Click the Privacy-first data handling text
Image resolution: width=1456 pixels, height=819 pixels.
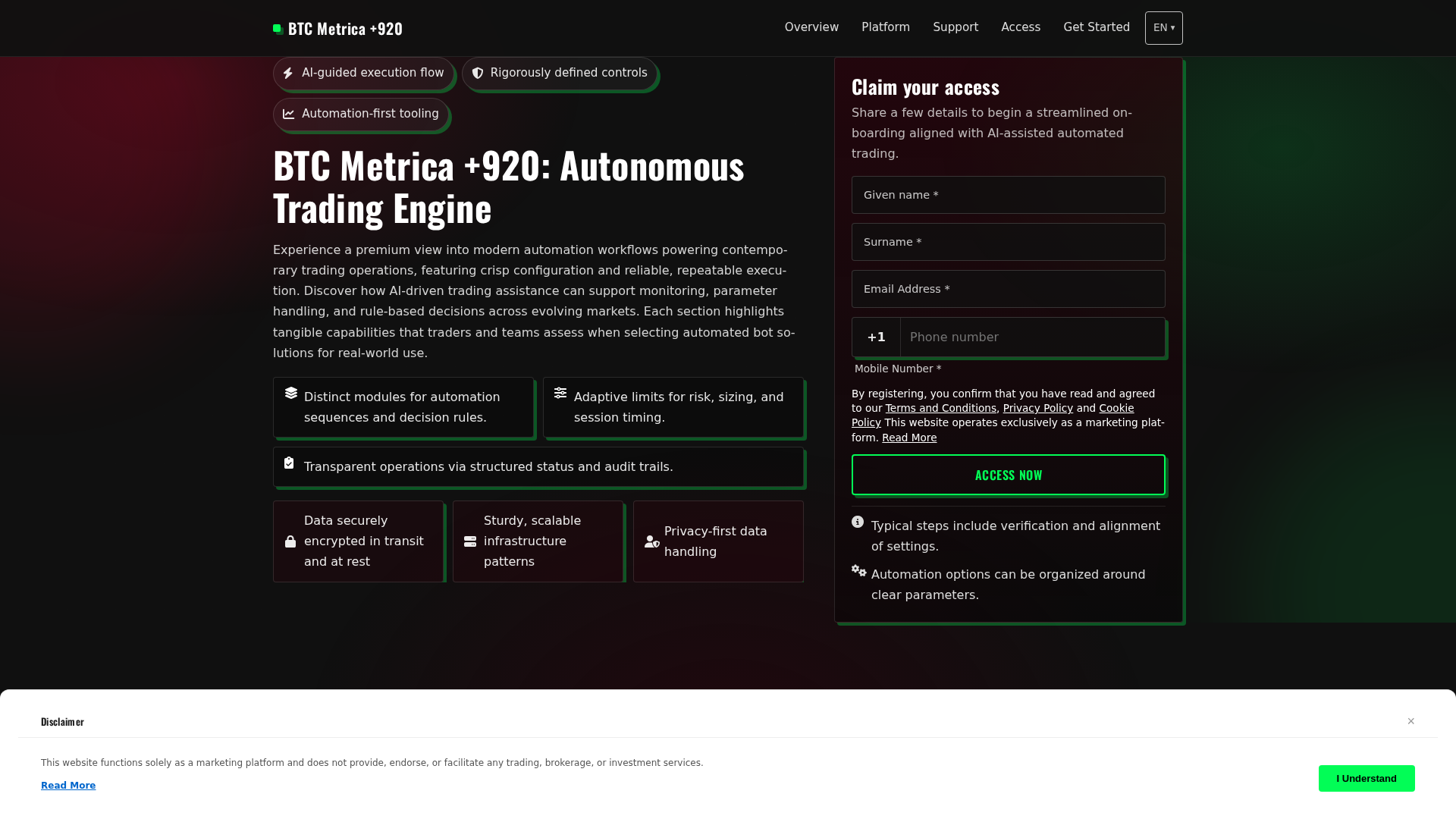pyautogui.click(x=716, y=541)
